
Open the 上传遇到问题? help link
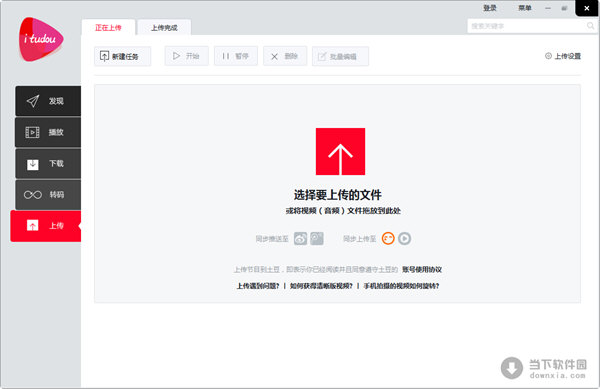[258, 286]
